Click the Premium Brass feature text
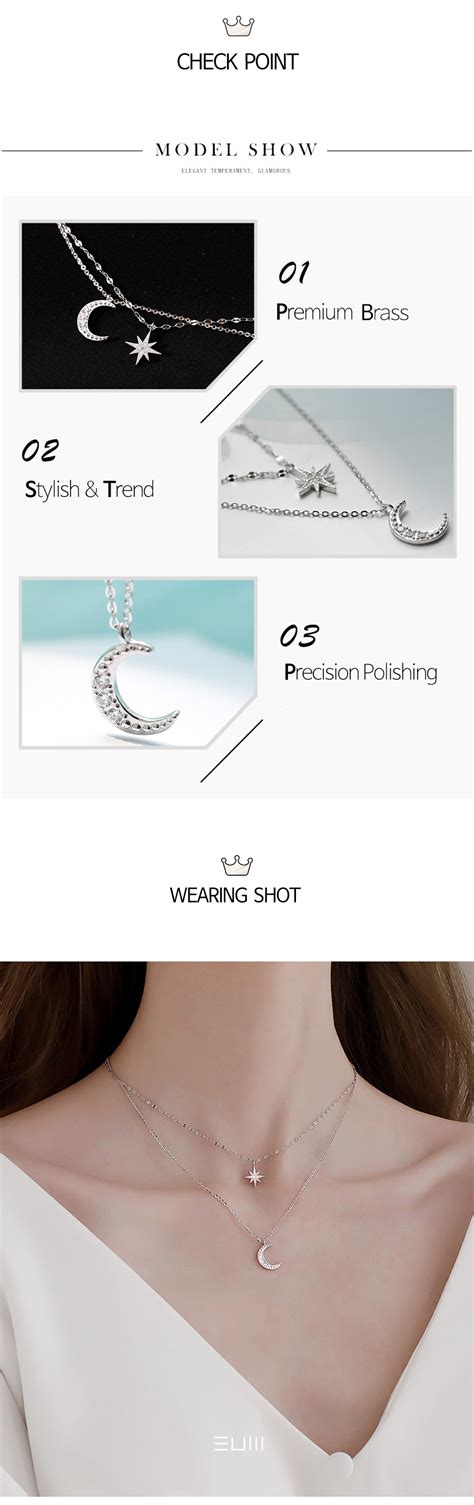The width and height of the screenshot is (474, 1505). pyautogui.click(x=342, y=312)
